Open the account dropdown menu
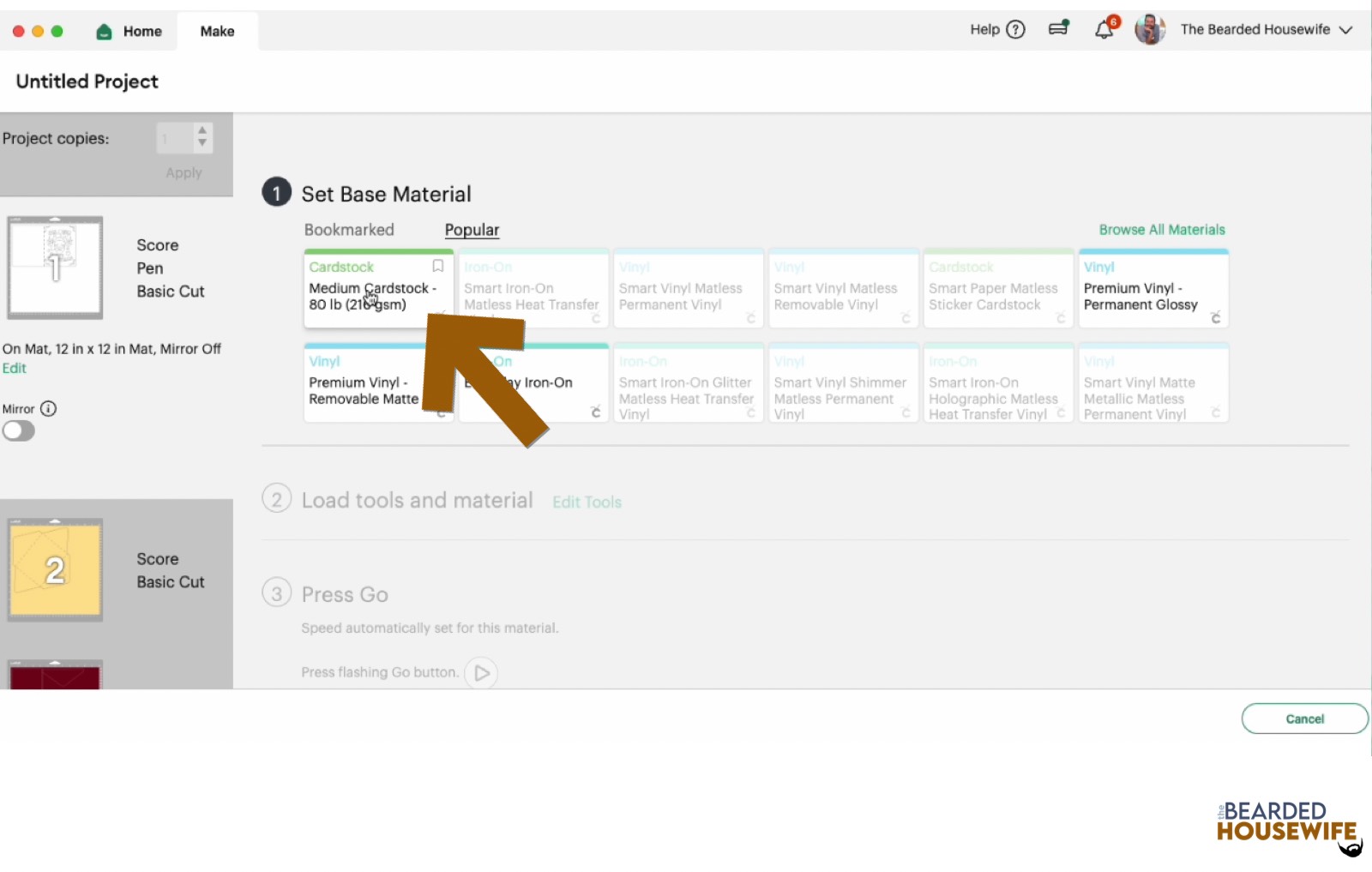1372x872 pixels. [x=1345, y=29]
